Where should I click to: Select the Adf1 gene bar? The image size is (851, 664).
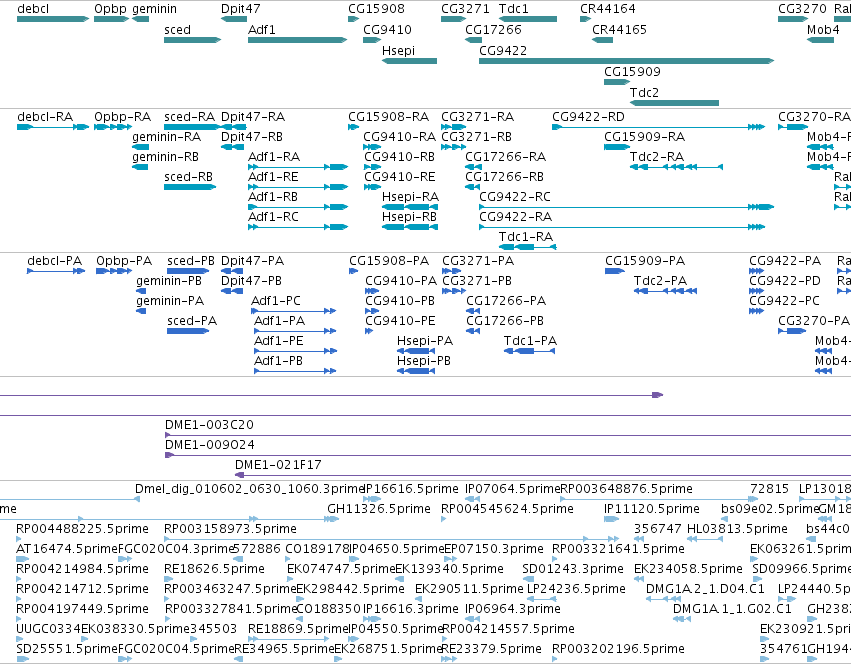point(297,40)
